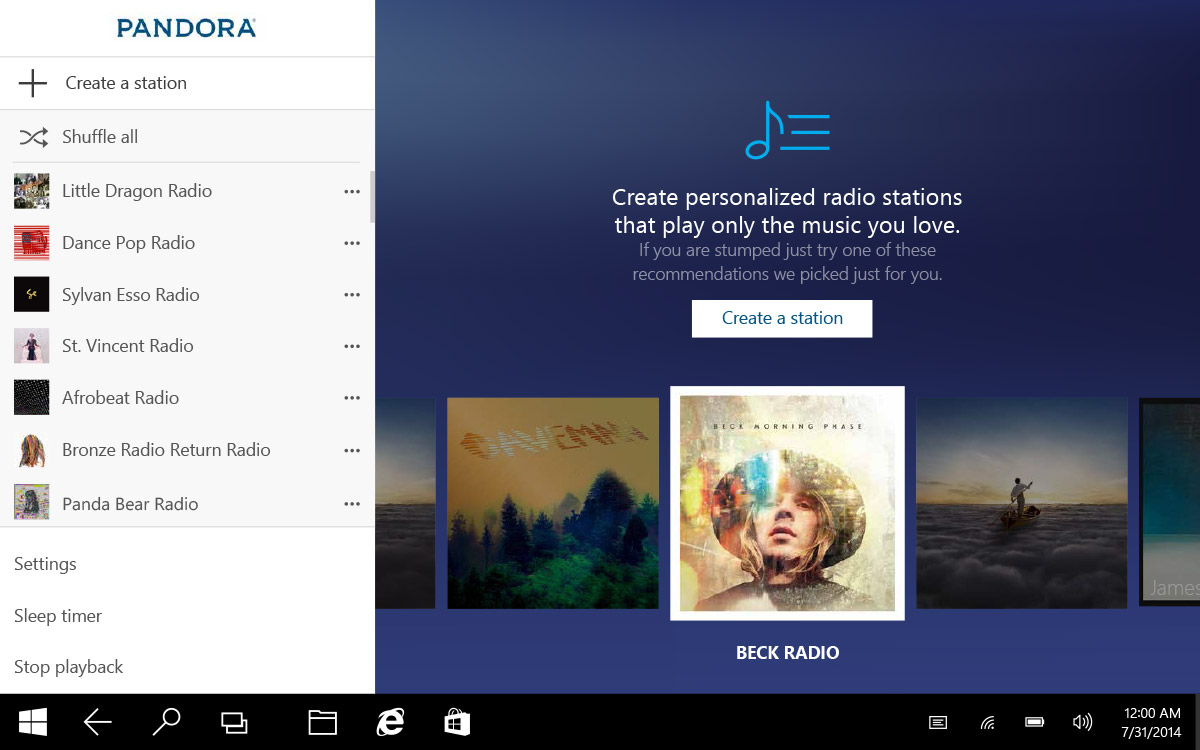Open the touch keyboard tray icon
Viewport: 1200px width, 750px height.
click(x=938, y=722)
